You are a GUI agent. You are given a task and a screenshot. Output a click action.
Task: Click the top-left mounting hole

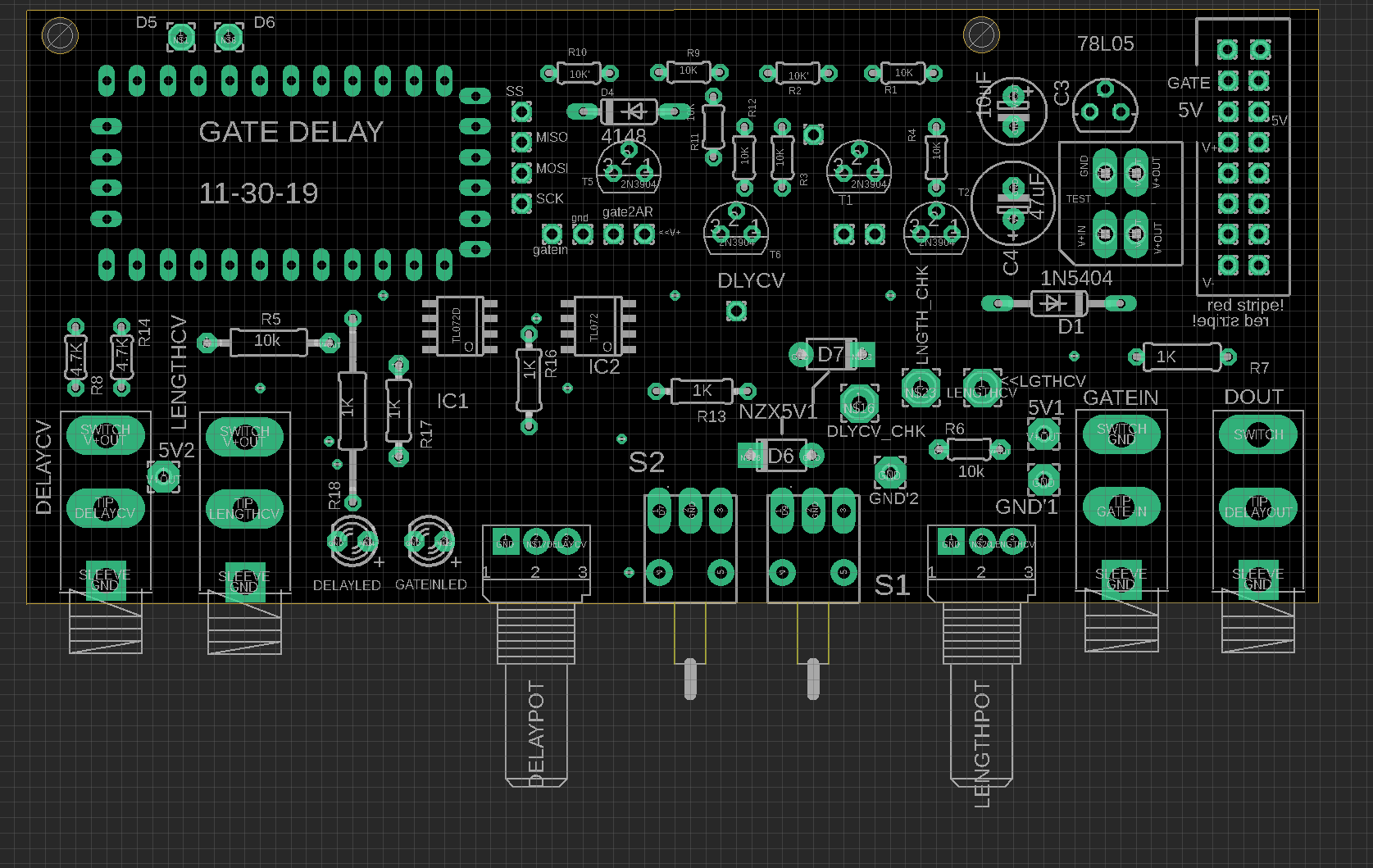(60, 36)
